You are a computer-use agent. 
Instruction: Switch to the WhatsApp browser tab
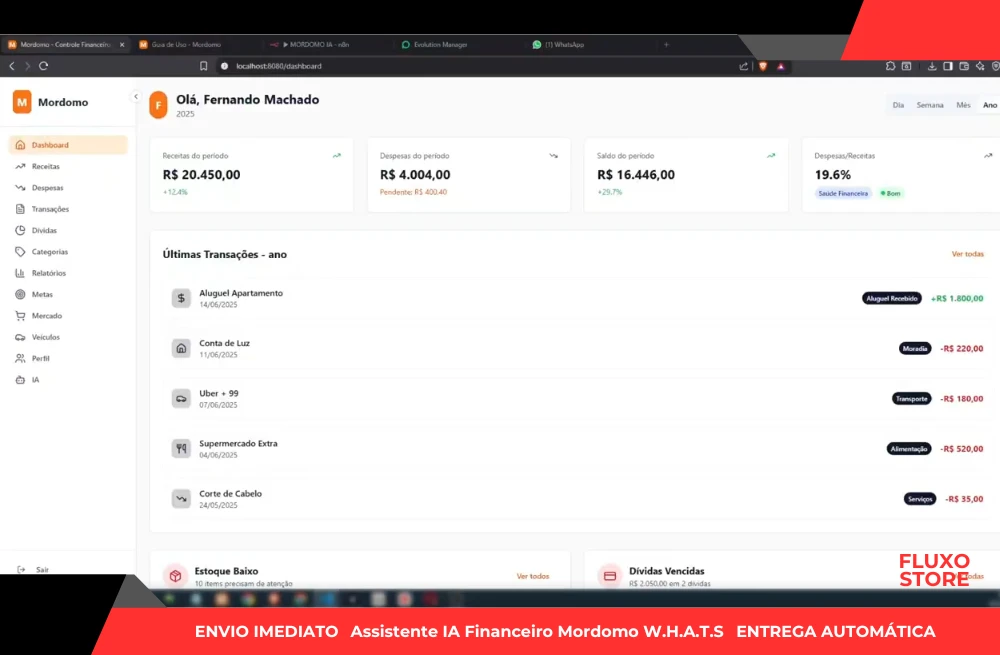[x=564, y=45]
